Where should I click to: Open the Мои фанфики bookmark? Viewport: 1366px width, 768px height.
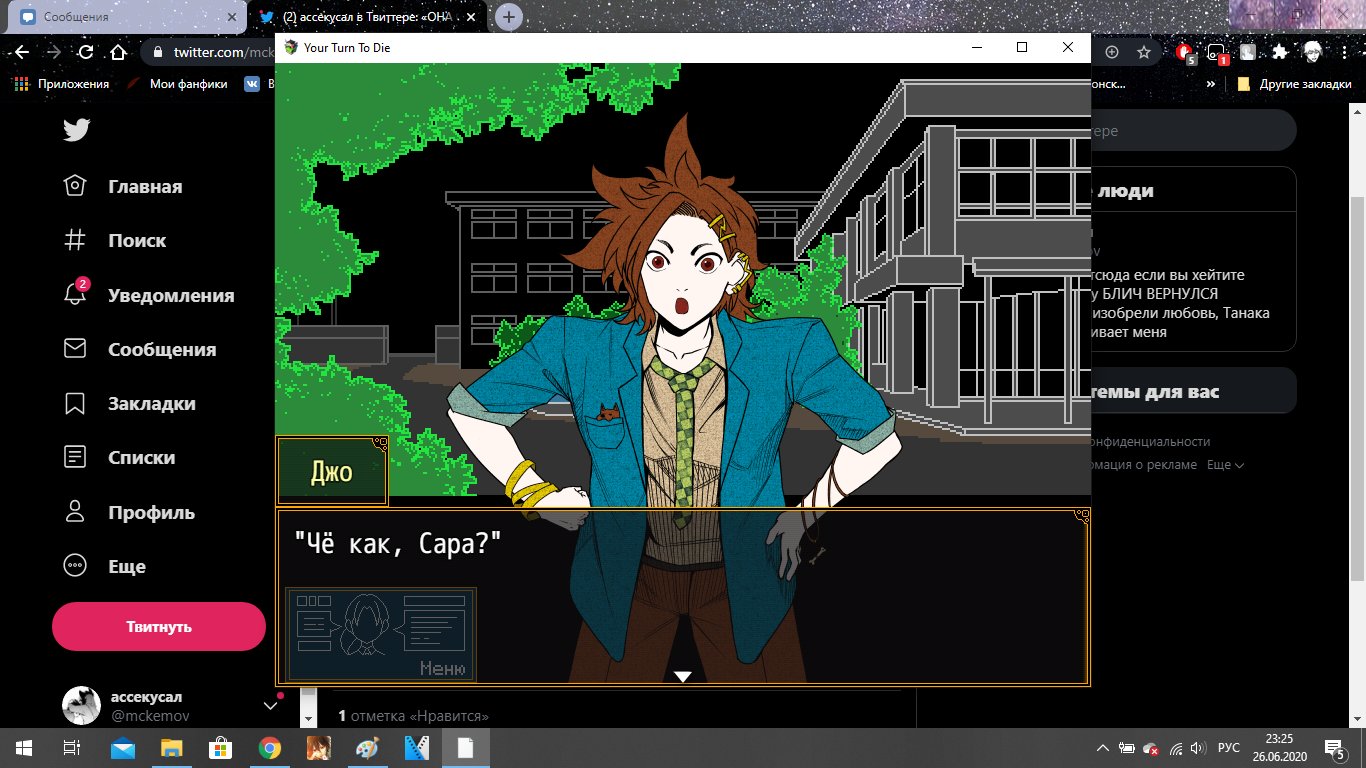click(x=177, y=84)
